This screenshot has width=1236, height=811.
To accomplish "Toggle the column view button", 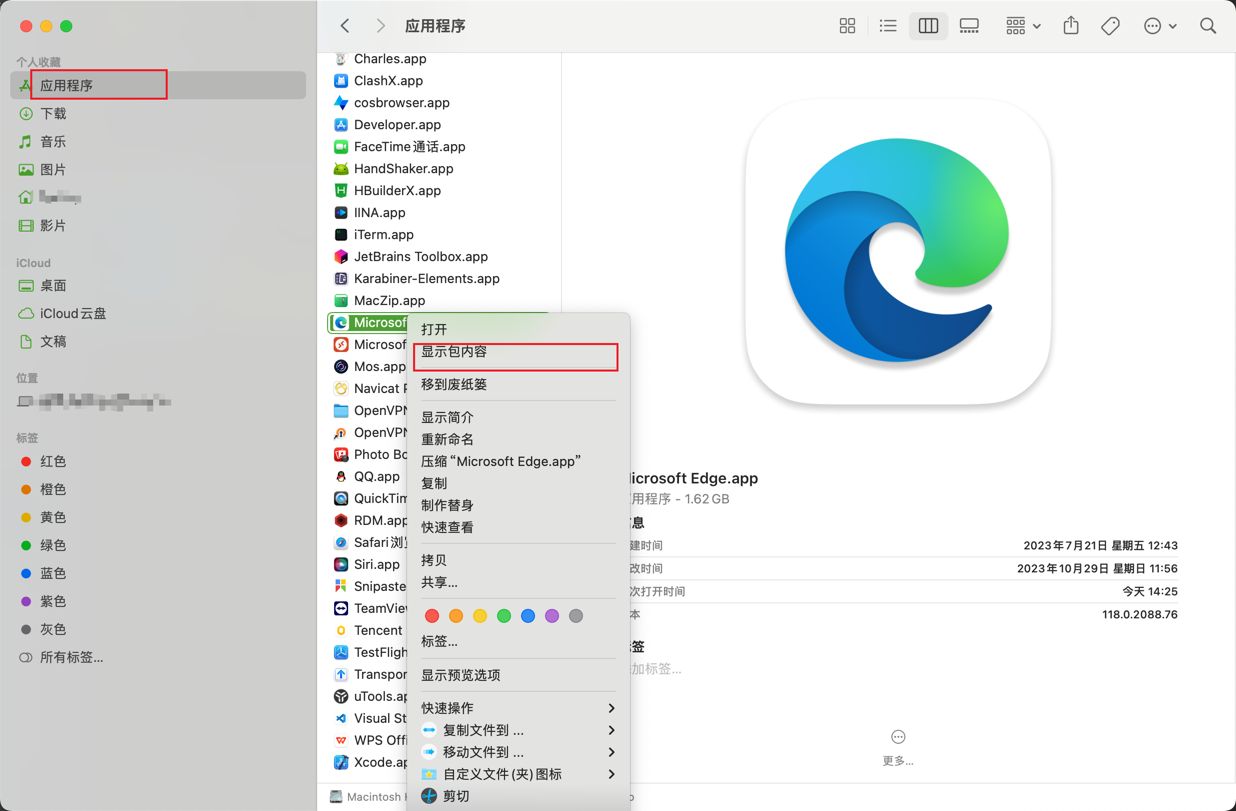I will [928, 26].
